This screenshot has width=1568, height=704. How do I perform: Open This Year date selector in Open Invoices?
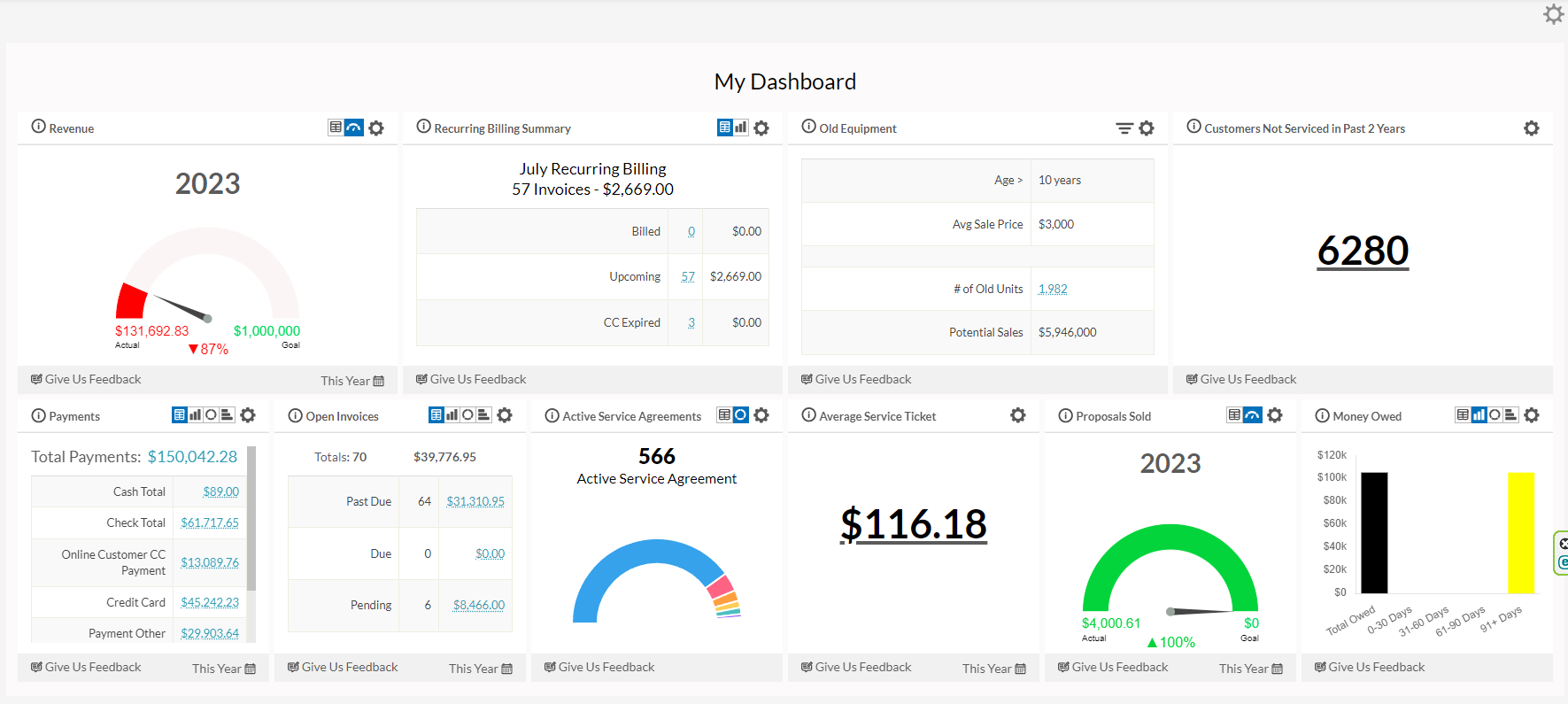[480, 669]
